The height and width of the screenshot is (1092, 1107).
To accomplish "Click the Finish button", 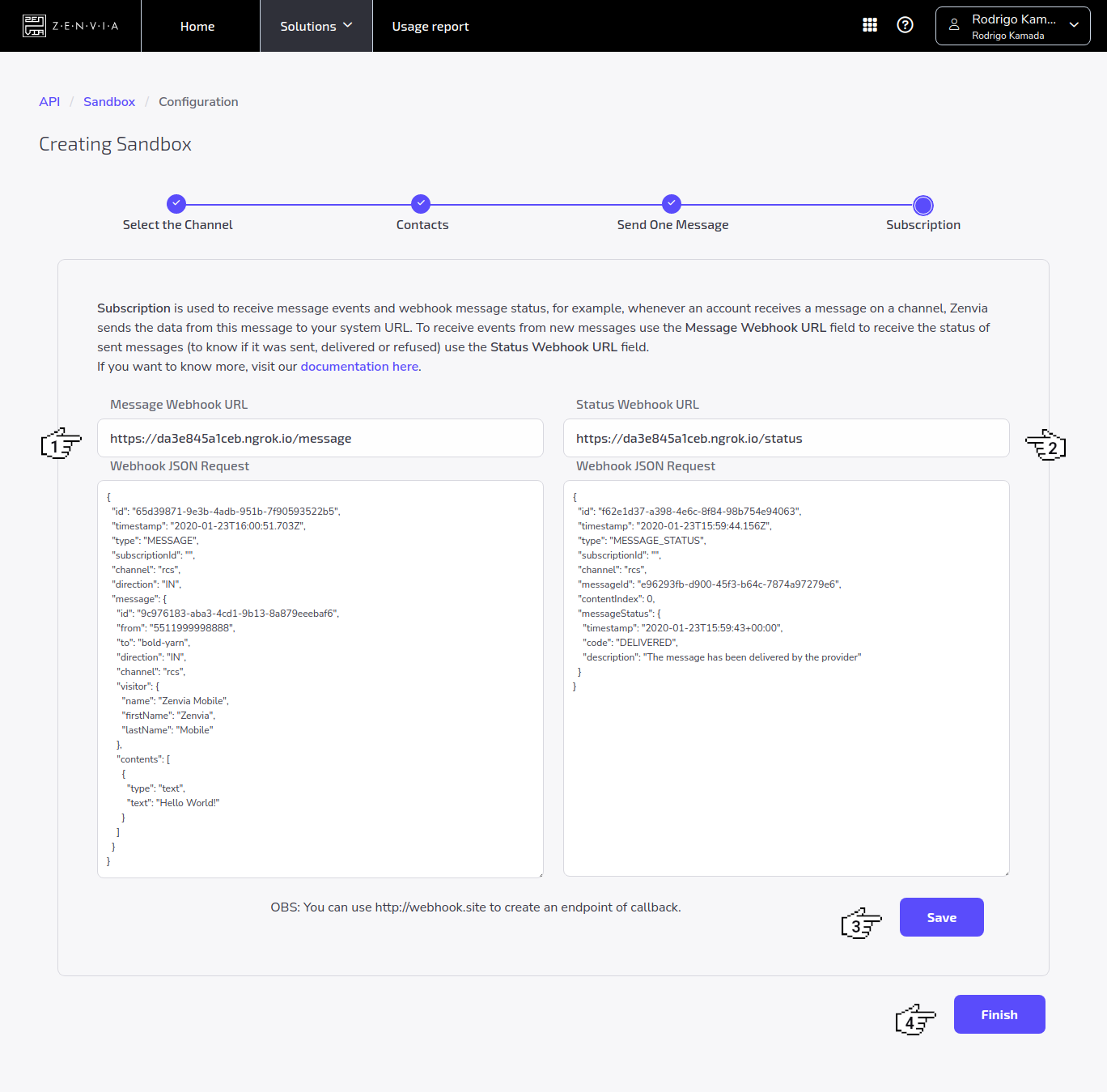I will [999, 1013].
